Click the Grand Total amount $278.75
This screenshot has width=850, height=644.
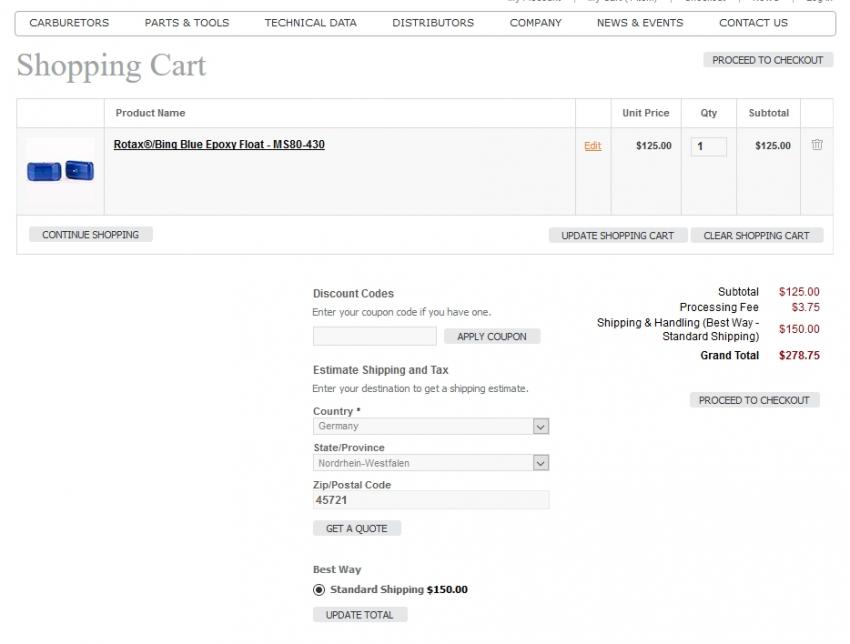(799, 356)
